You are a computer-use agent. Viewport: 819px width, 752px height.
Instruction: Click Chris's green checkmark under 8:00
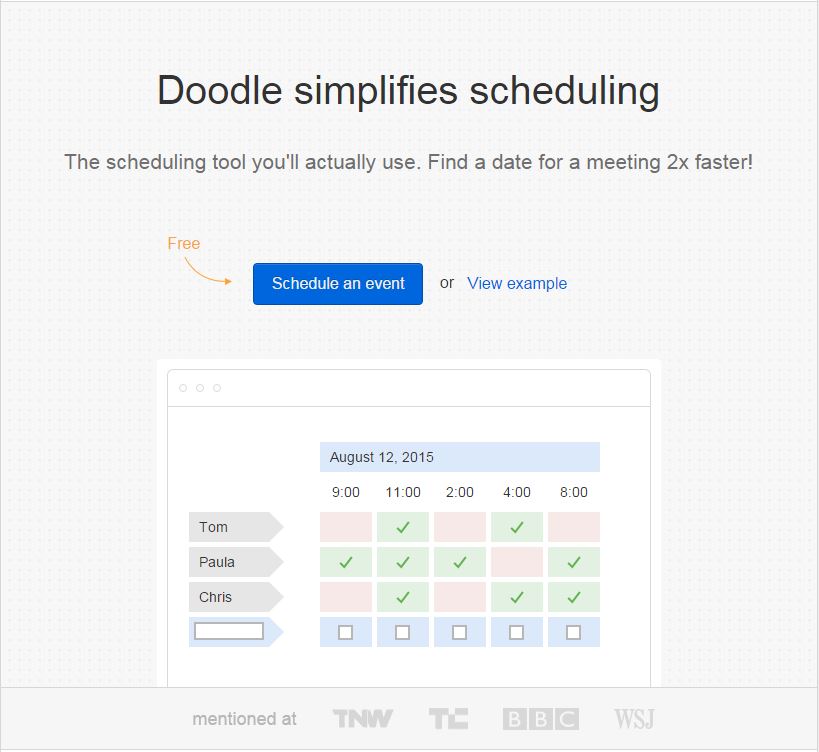574,597
